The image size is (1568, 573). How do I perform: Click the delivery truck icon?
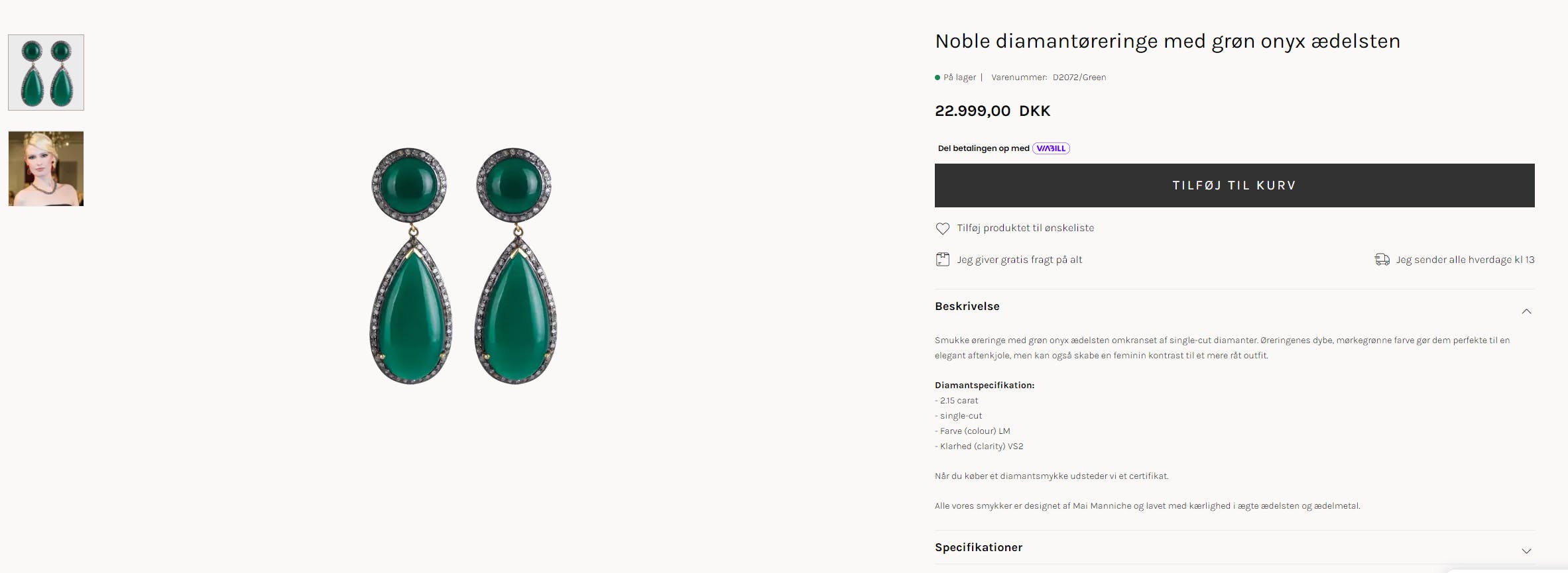click(x=1382, y=260)
